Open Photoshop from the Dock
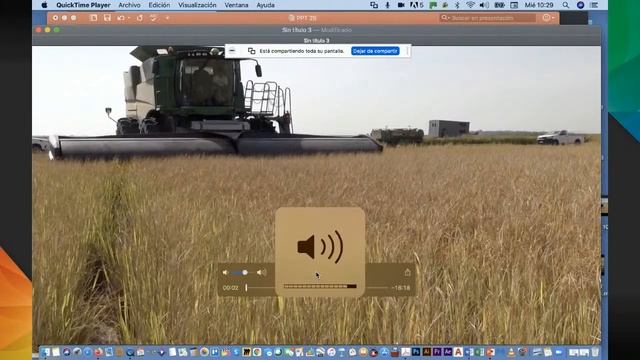The width and height of the screenshot is (640, 360). click(416, 352)
